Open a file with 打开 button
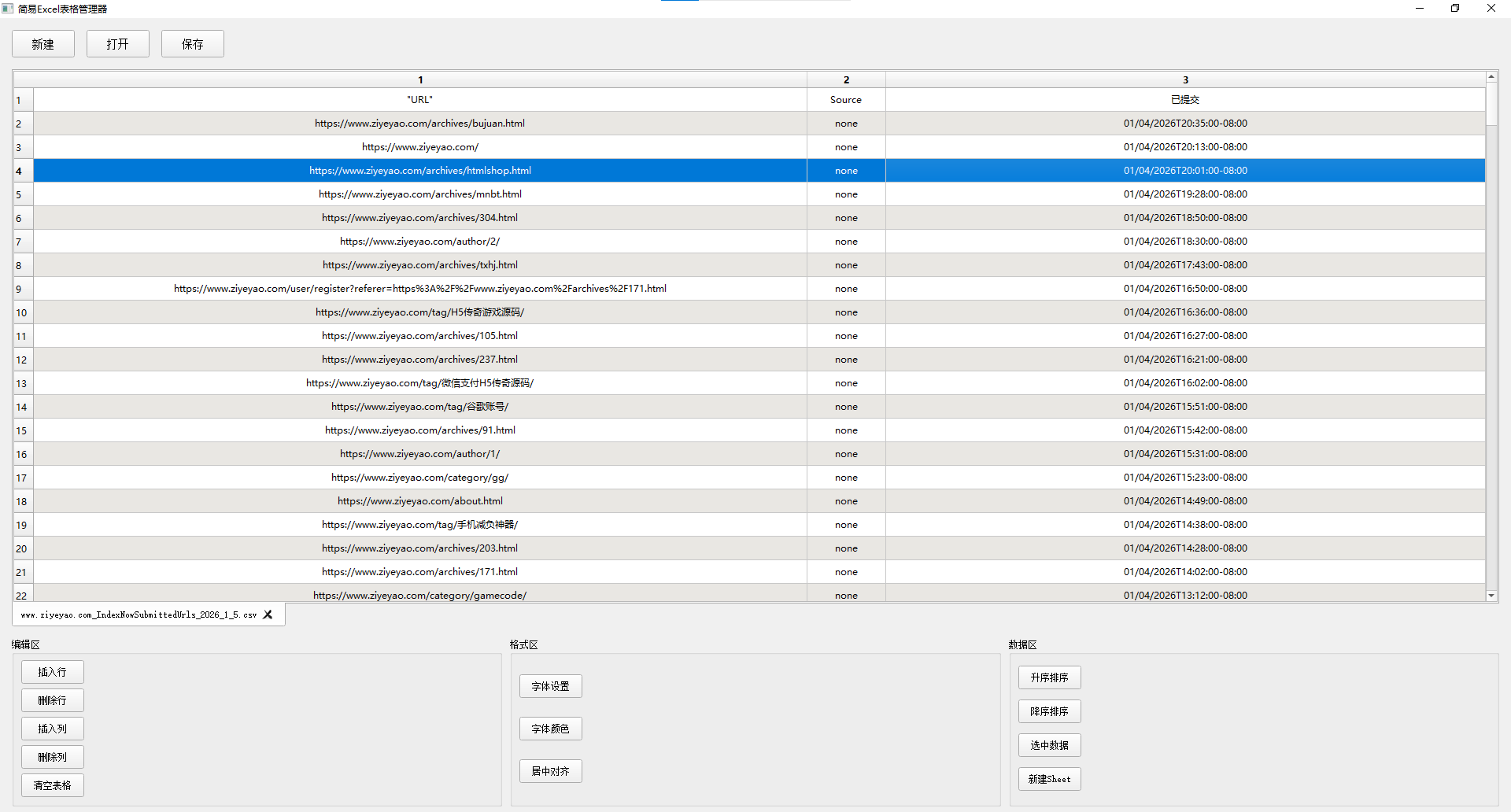Viewport: 1511px width, 812px height. (x=118, y=44)
